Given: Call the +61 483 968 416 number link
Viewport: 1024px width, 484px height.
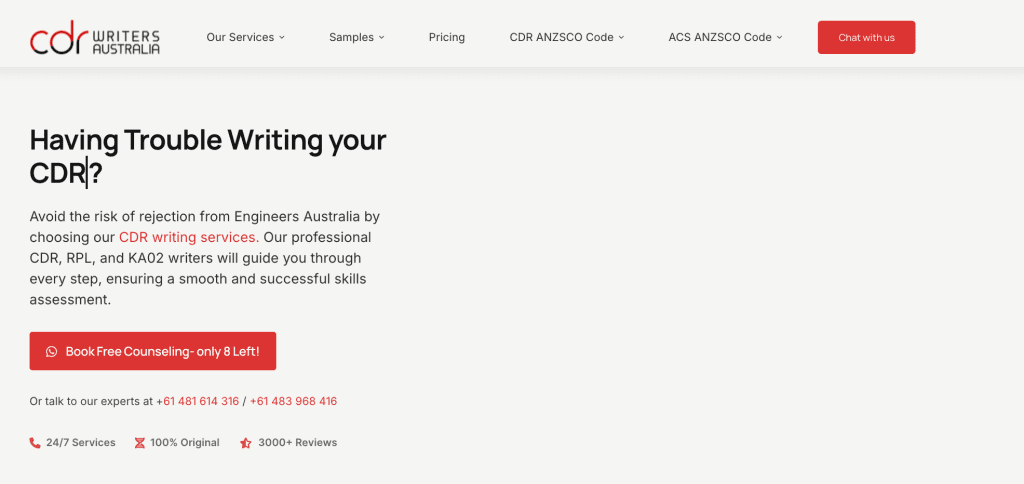Looking at the screenshot, I should pos(293,401).
